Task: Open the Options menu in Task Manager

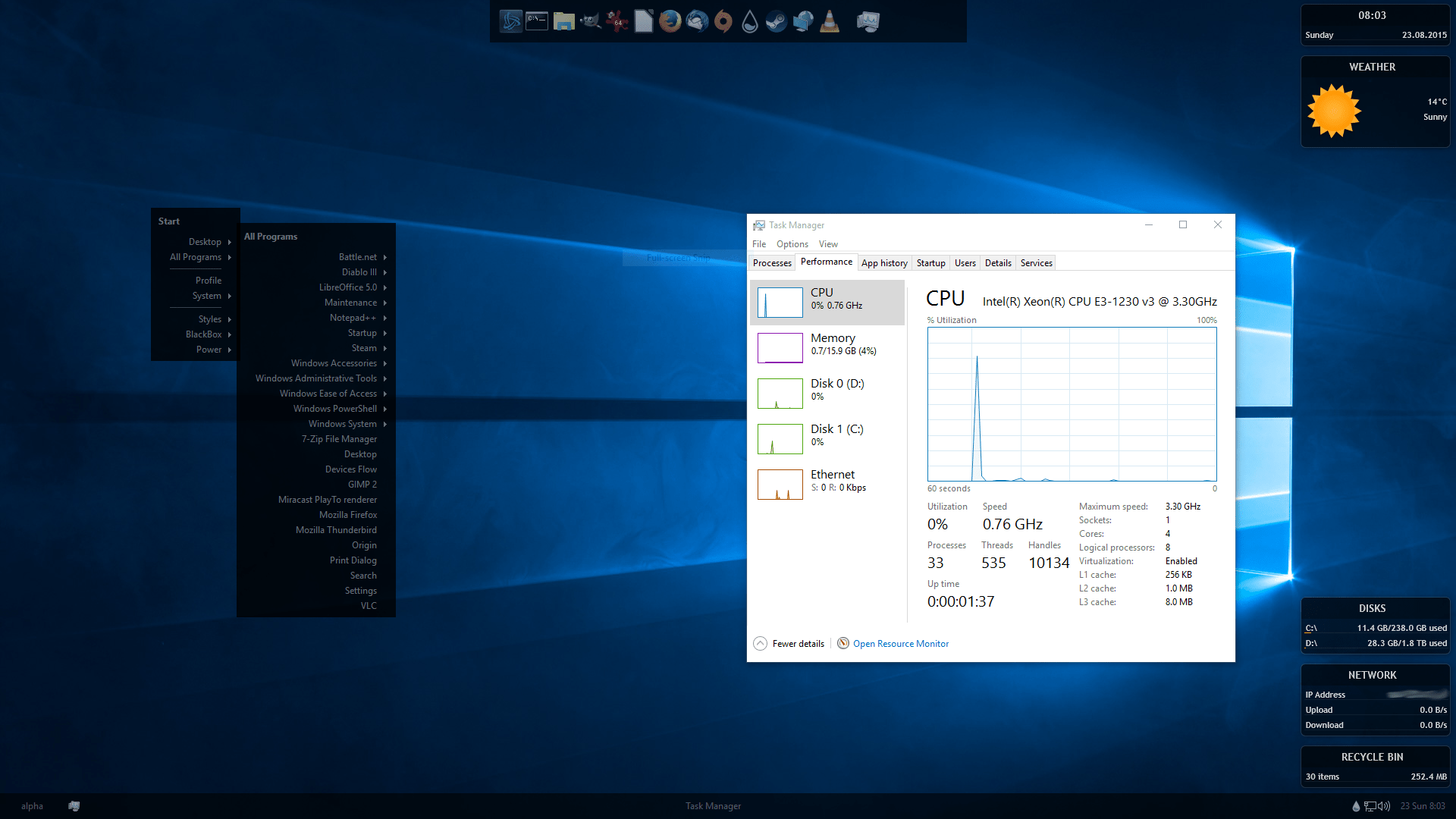Action: (x=792, y=244)
